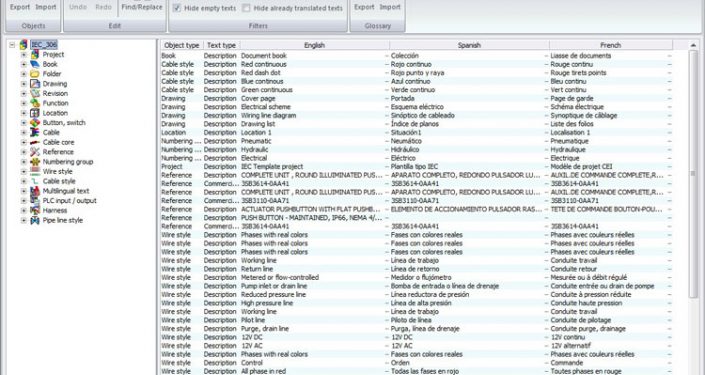This screenshot has height=375, width=705.
Task: Open Find/Replace
Action: pos(142,7)
